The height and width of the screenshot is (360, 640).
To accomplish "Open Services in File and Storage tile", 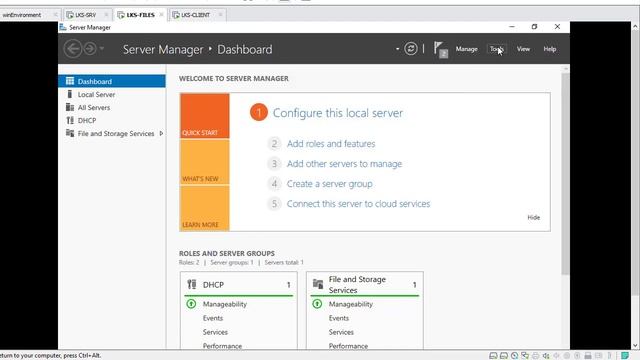I will point(341,332).
